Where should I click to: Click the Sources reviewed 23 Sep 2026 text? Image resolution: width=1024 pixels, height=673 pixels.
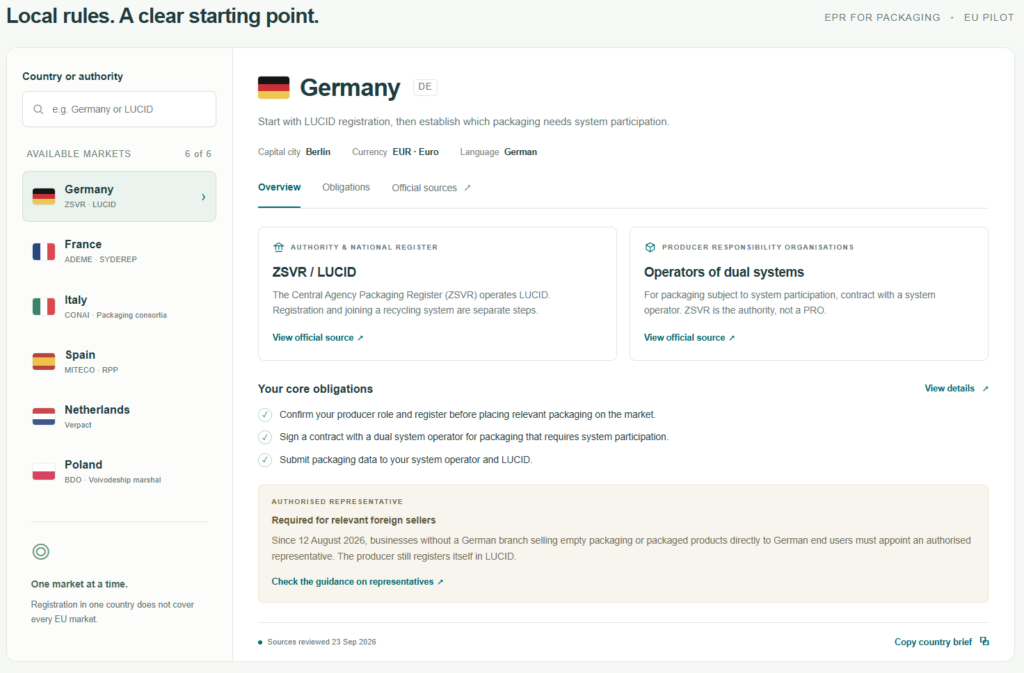(x=321, y=642)
